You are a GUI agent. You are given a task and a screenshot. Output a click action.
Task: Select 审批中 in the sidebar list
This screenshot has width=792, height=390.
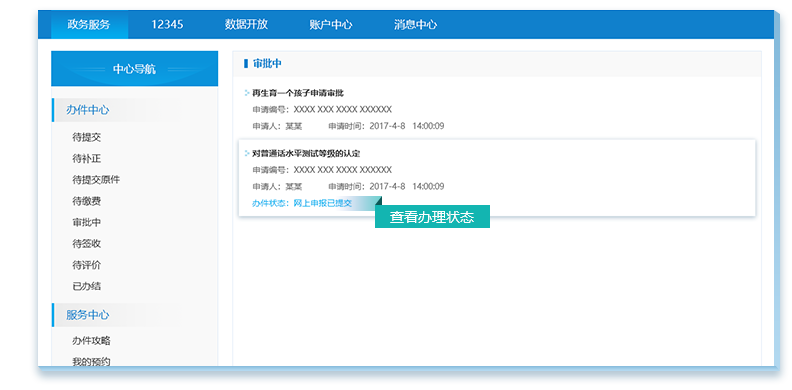[x=86, y=222]
